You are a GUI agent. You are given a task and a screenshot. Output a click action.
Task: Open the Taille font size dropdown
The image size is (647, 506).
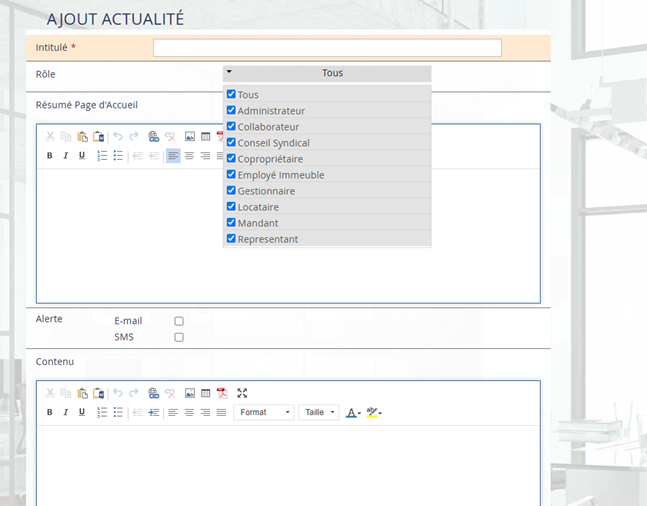pos(318,412)
